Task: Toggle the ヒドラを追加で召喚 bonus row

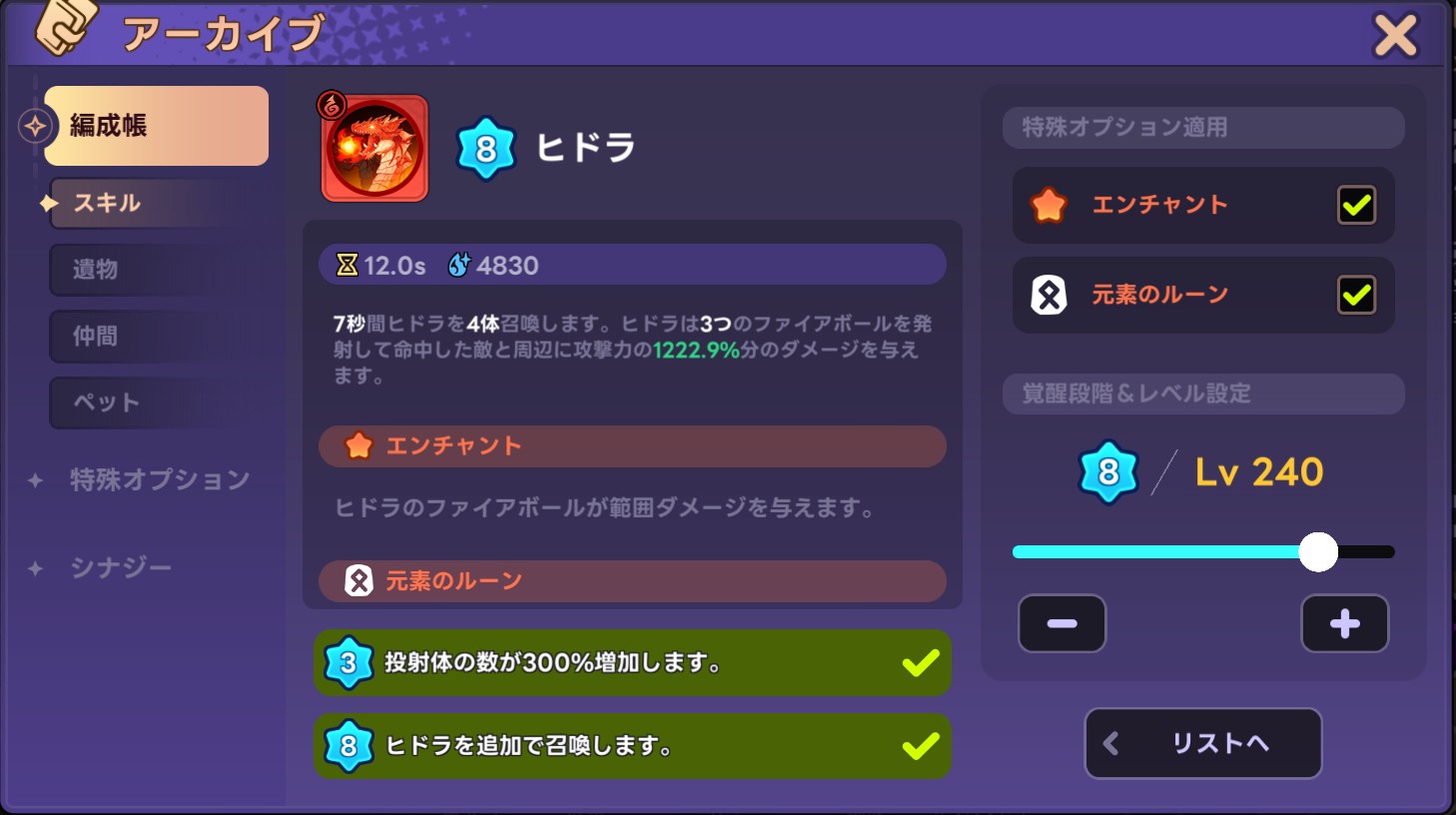Action: (632, 746)
